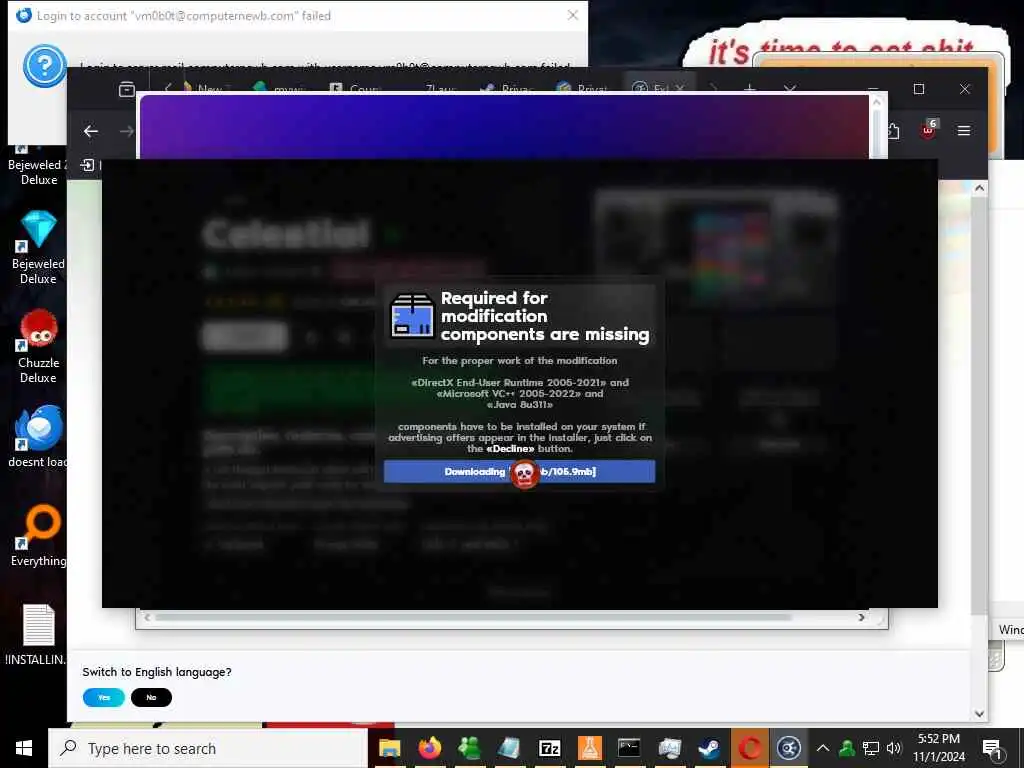Expand the list-all-tabs chevron in tab bar
The width and height of the screenshot is (1024, 768).
(790, 88)
